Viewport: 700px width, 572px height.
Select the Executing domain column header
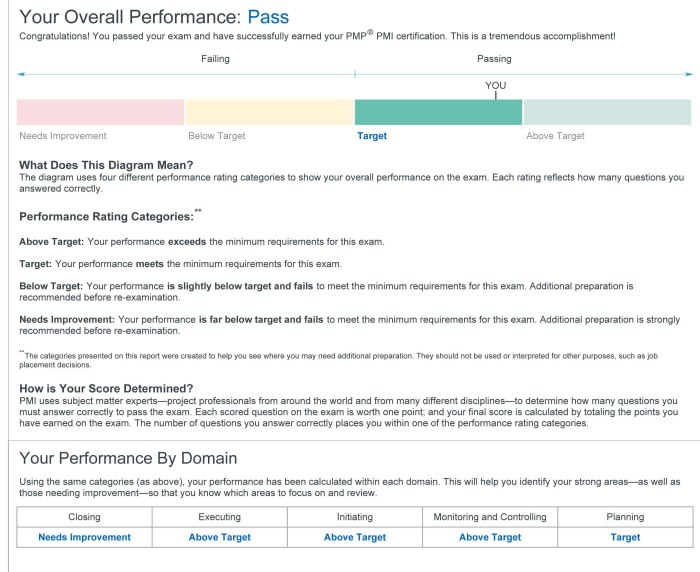[x=219, y=517]
